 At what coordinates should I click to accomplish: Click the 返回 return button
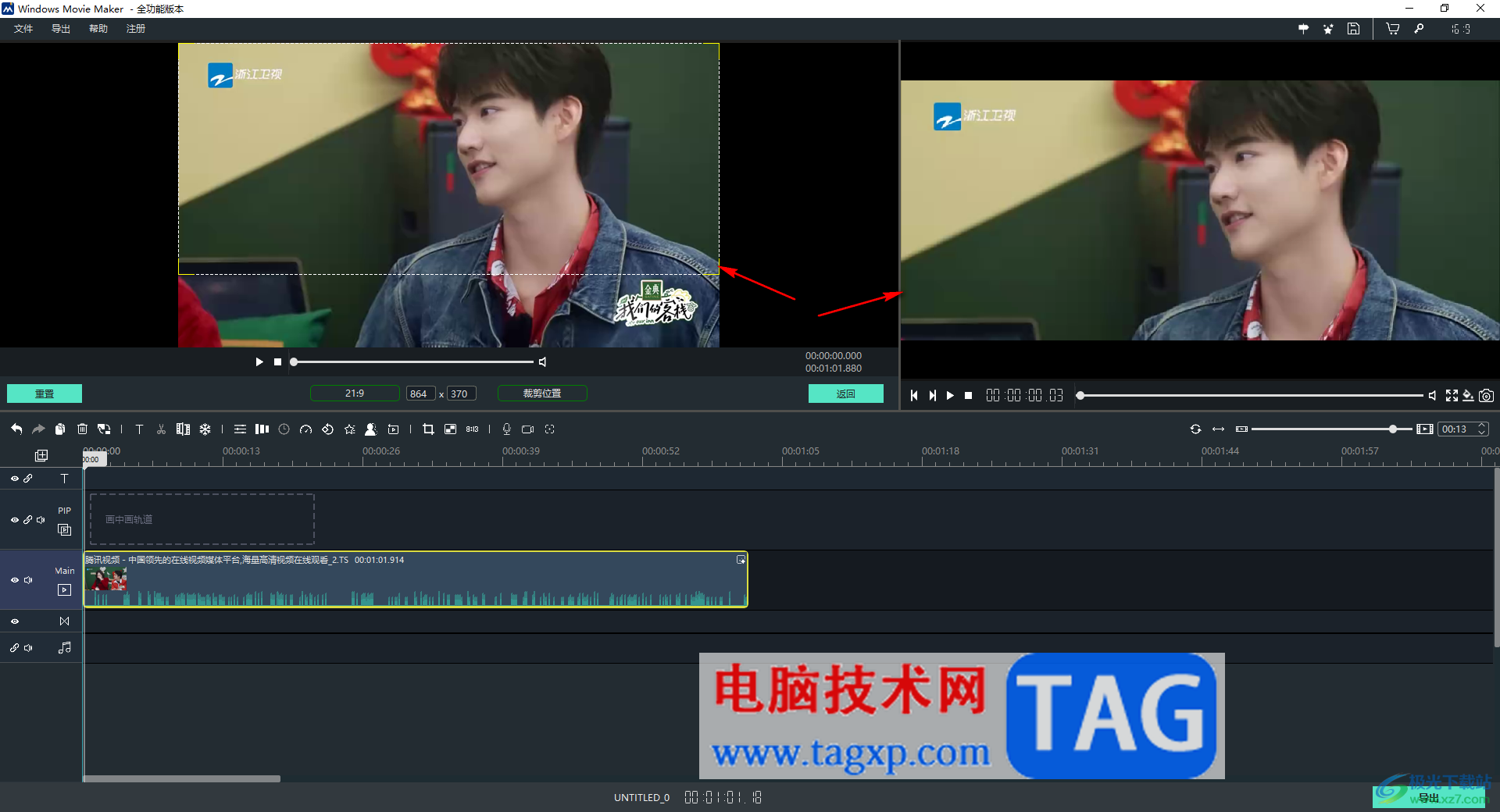tap(846, 394)
